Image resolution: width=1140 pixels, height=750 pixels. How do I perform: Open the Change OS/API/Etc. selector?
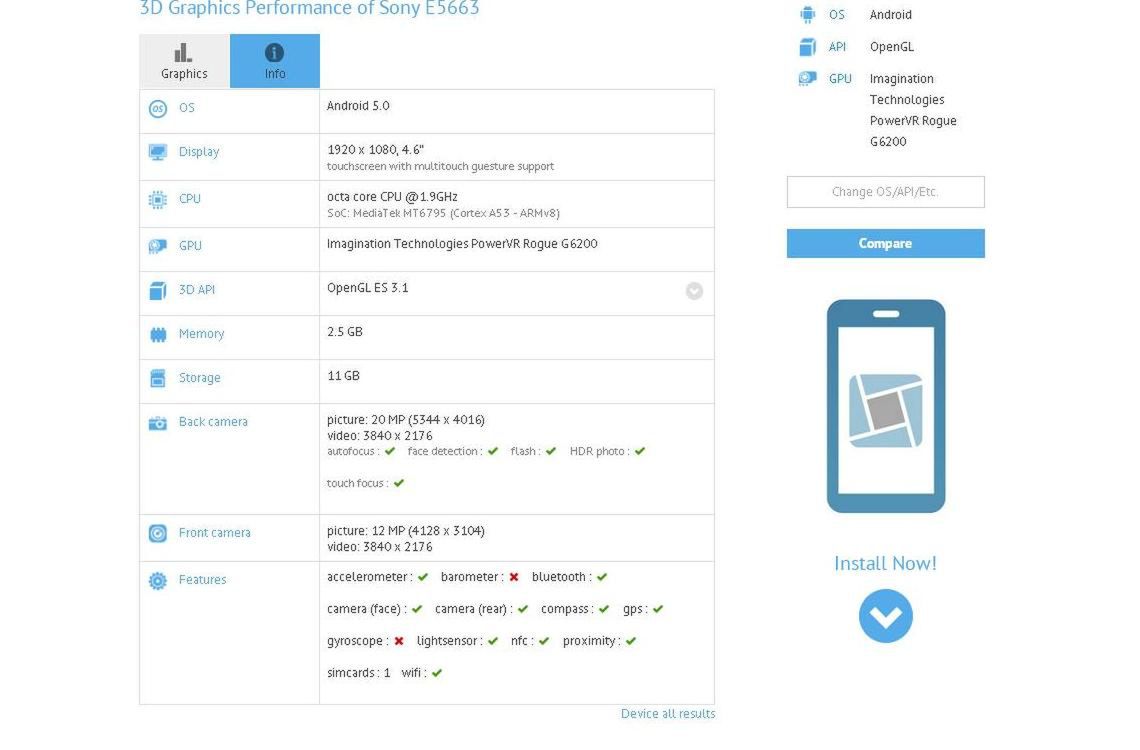885,192
